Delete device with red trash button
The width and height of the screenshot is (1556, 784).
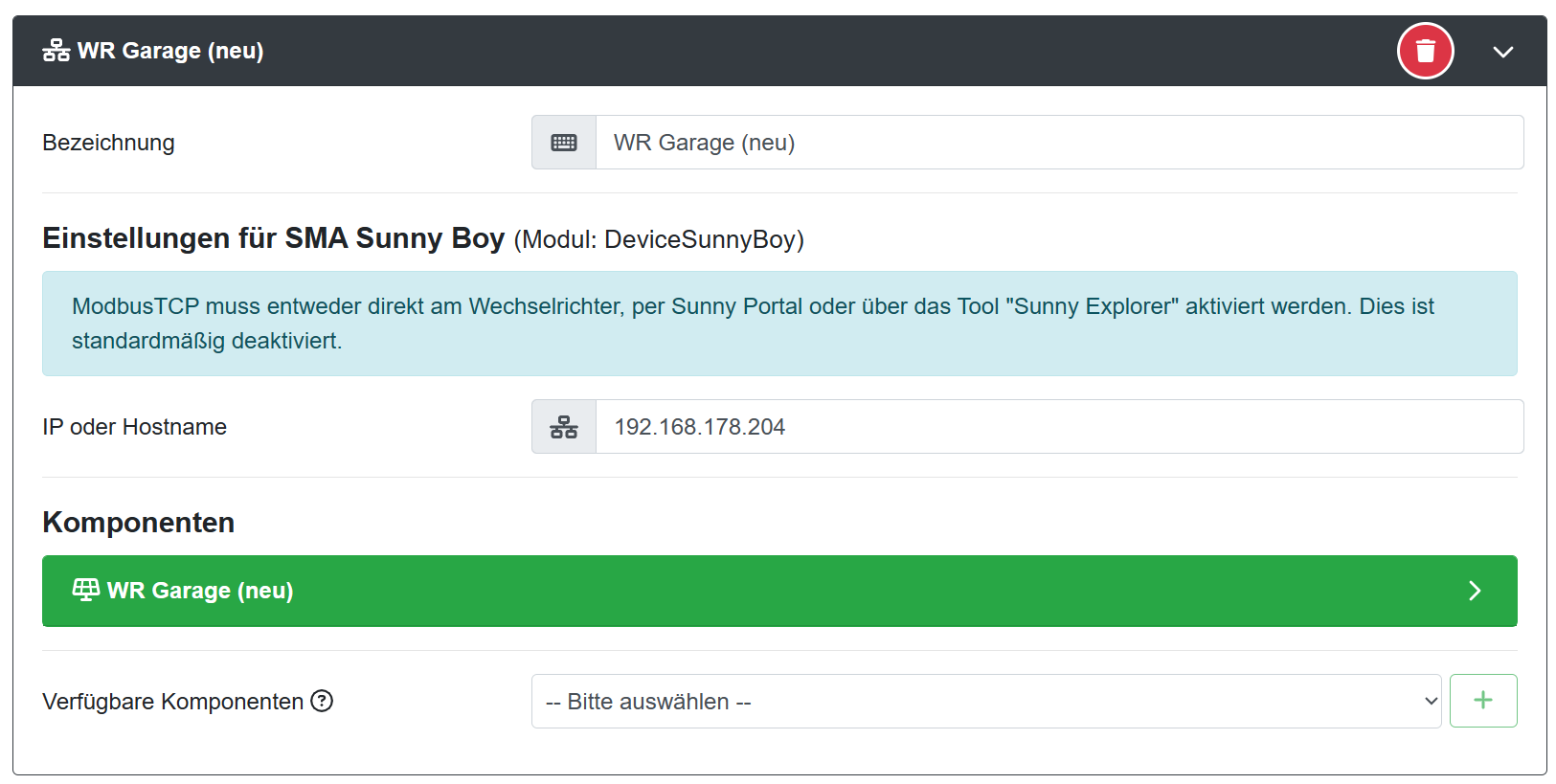(1425, 51)
